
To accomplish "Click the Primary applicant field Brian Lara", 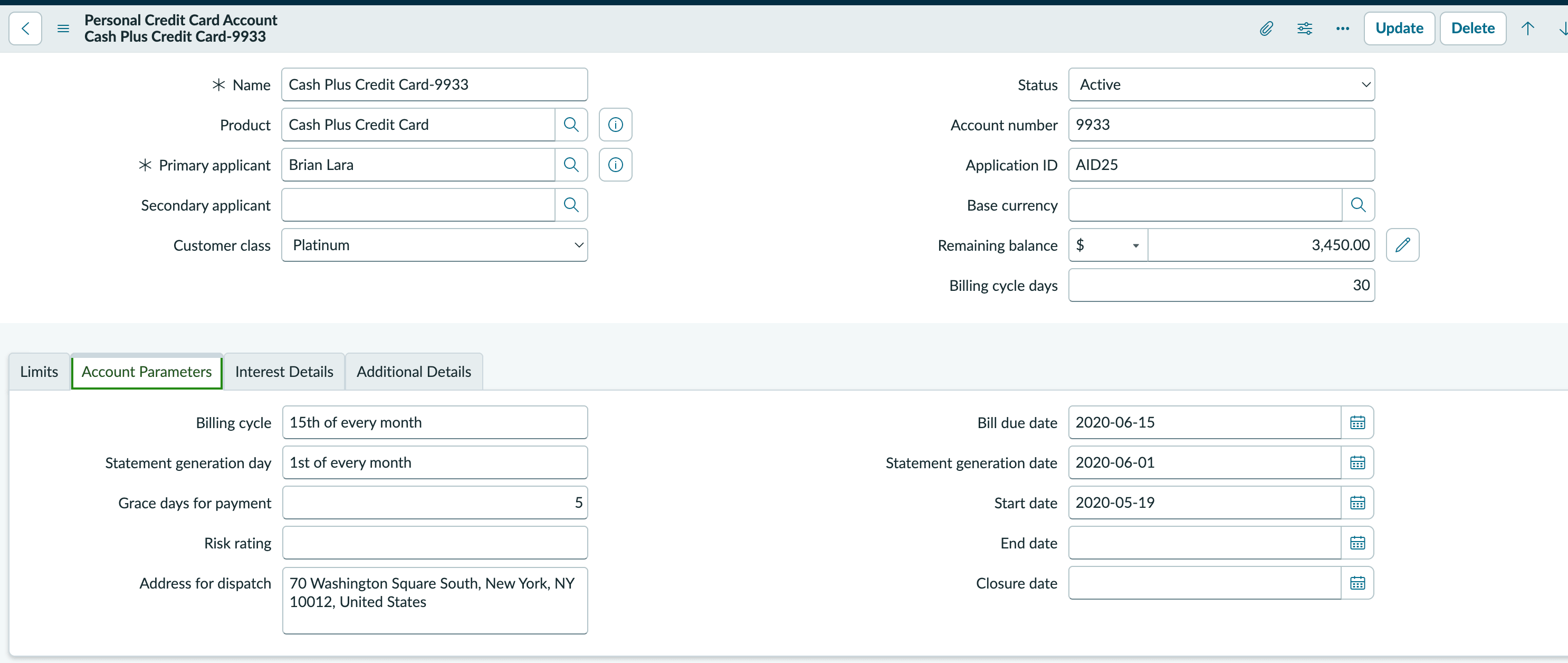I will pos(418,165).
